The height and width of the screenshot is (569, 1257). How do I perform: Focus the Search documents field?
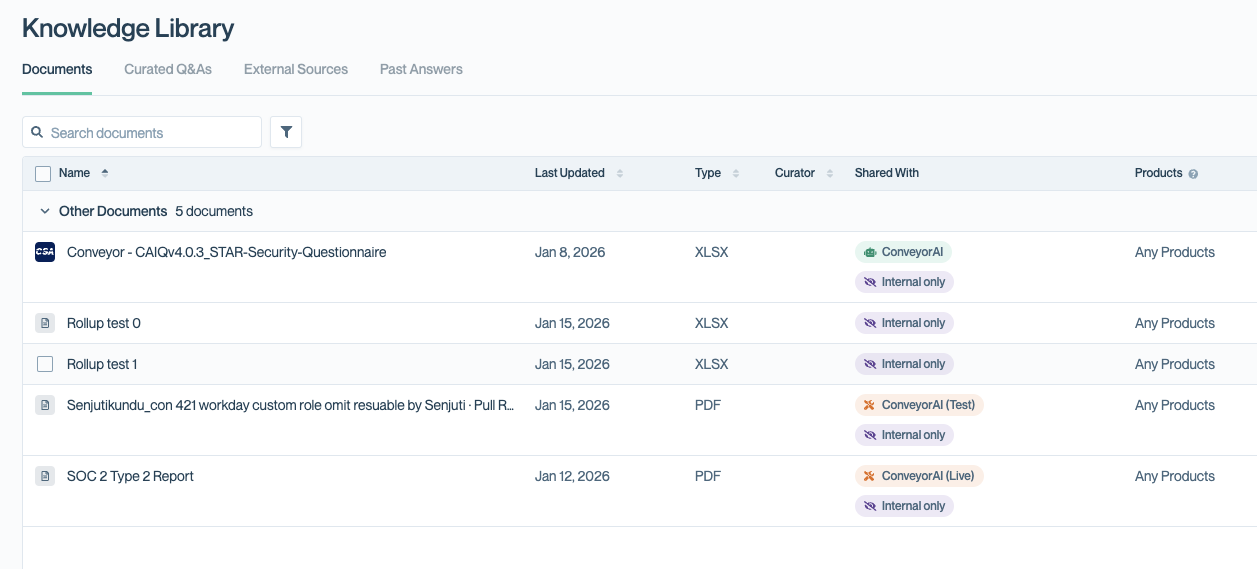pyautogui.click(x=150, y=132)
